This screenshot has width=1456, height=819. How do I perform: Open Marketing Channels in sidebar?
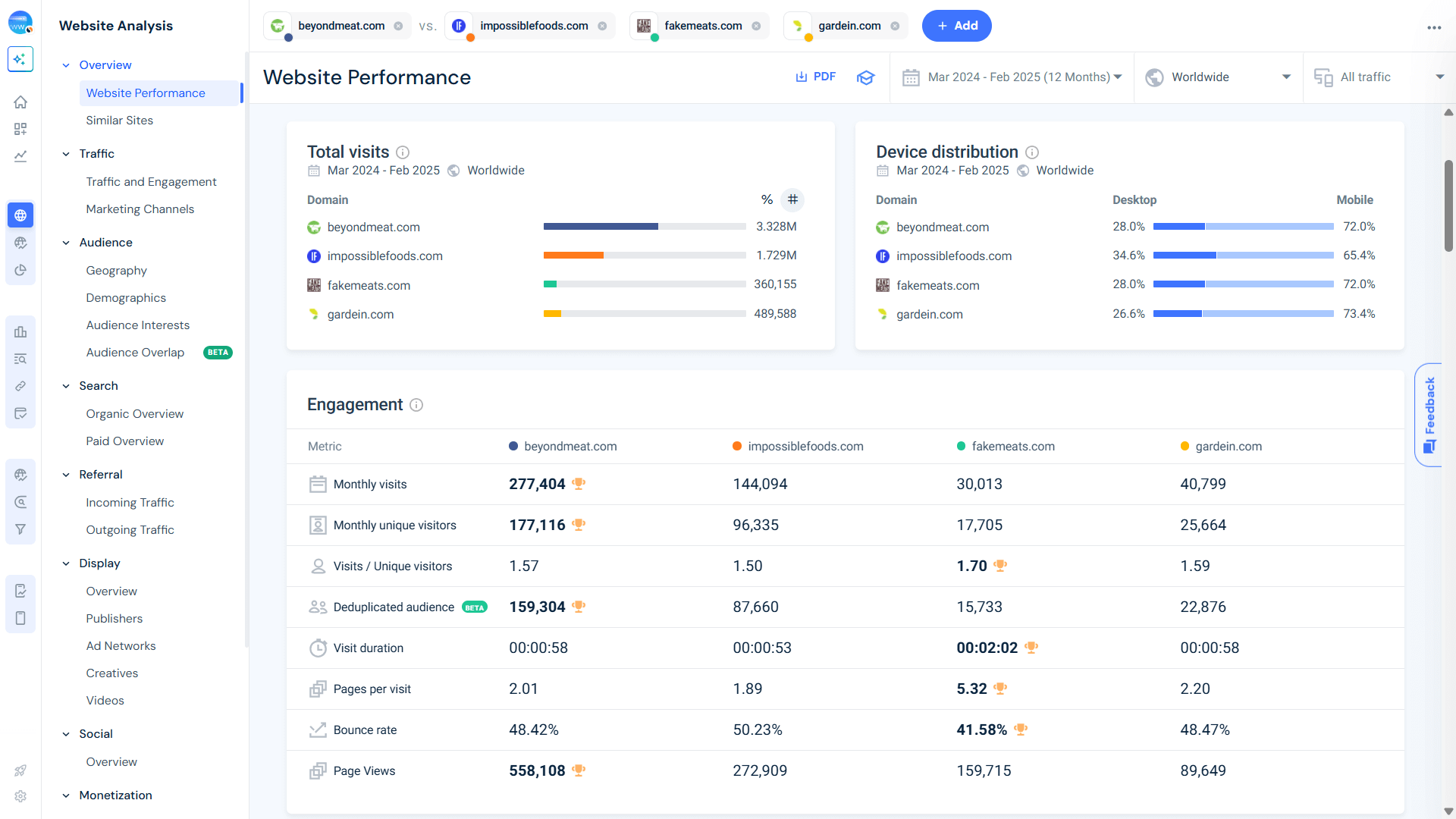[140, 209]
